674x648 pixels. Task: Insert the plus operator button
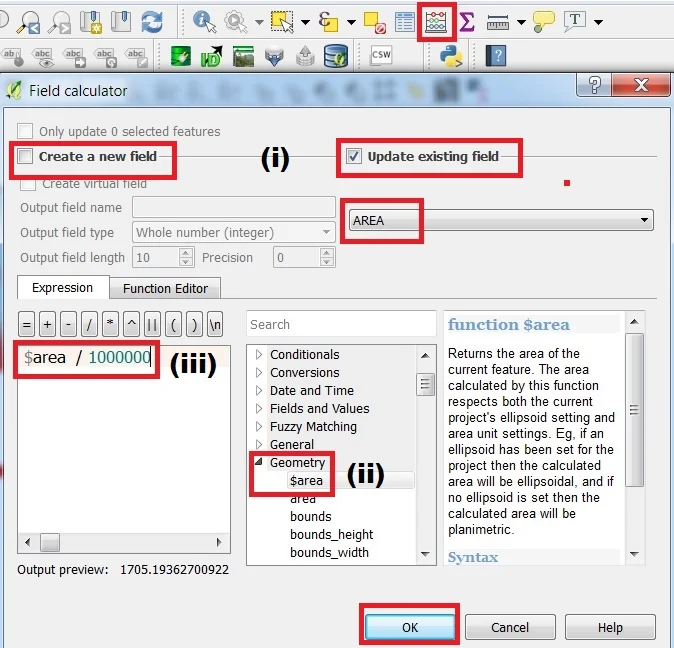tap(47, 324)
